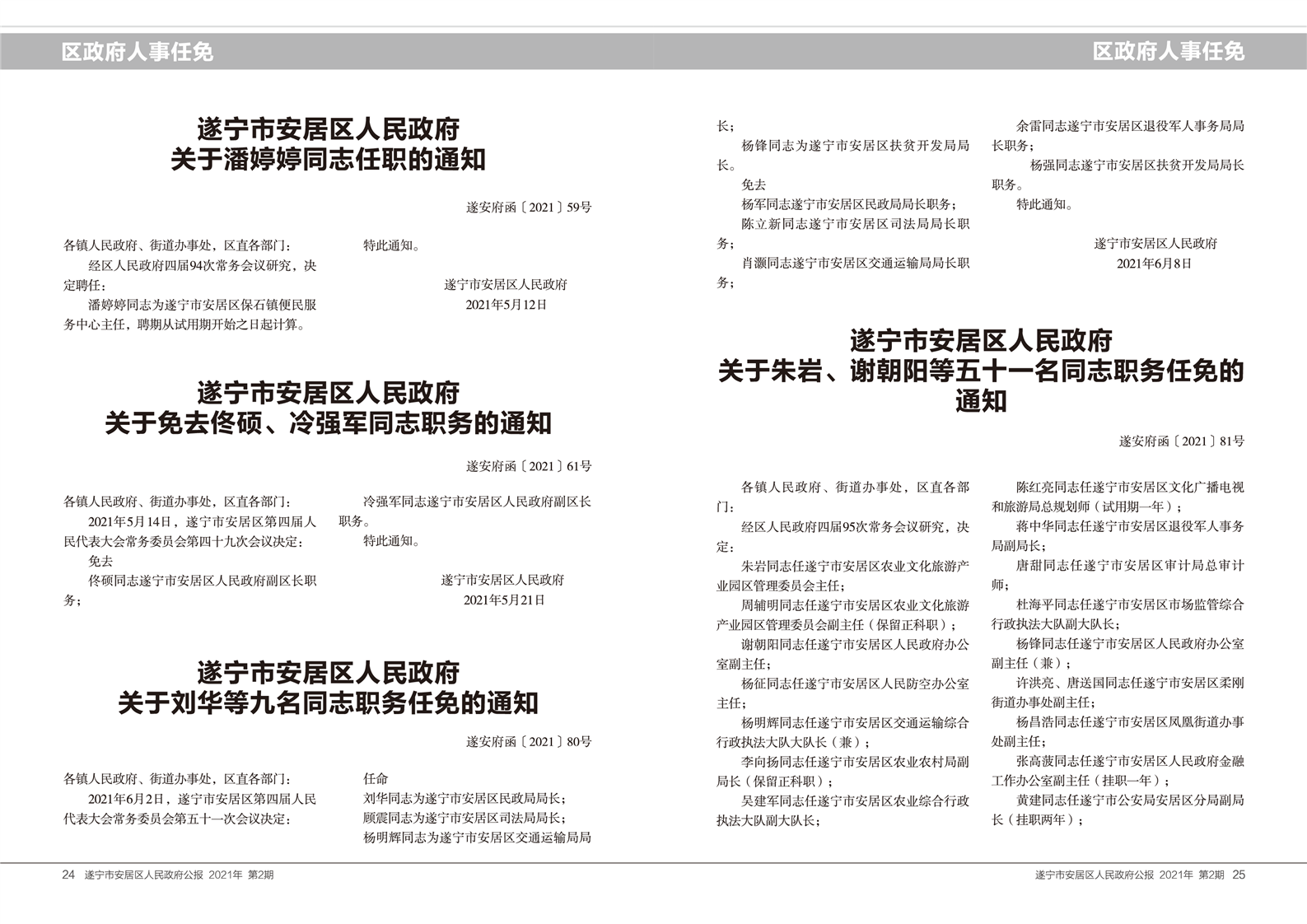
Task: Click the word 任命 in the third notice
Action: click(376, 779)
